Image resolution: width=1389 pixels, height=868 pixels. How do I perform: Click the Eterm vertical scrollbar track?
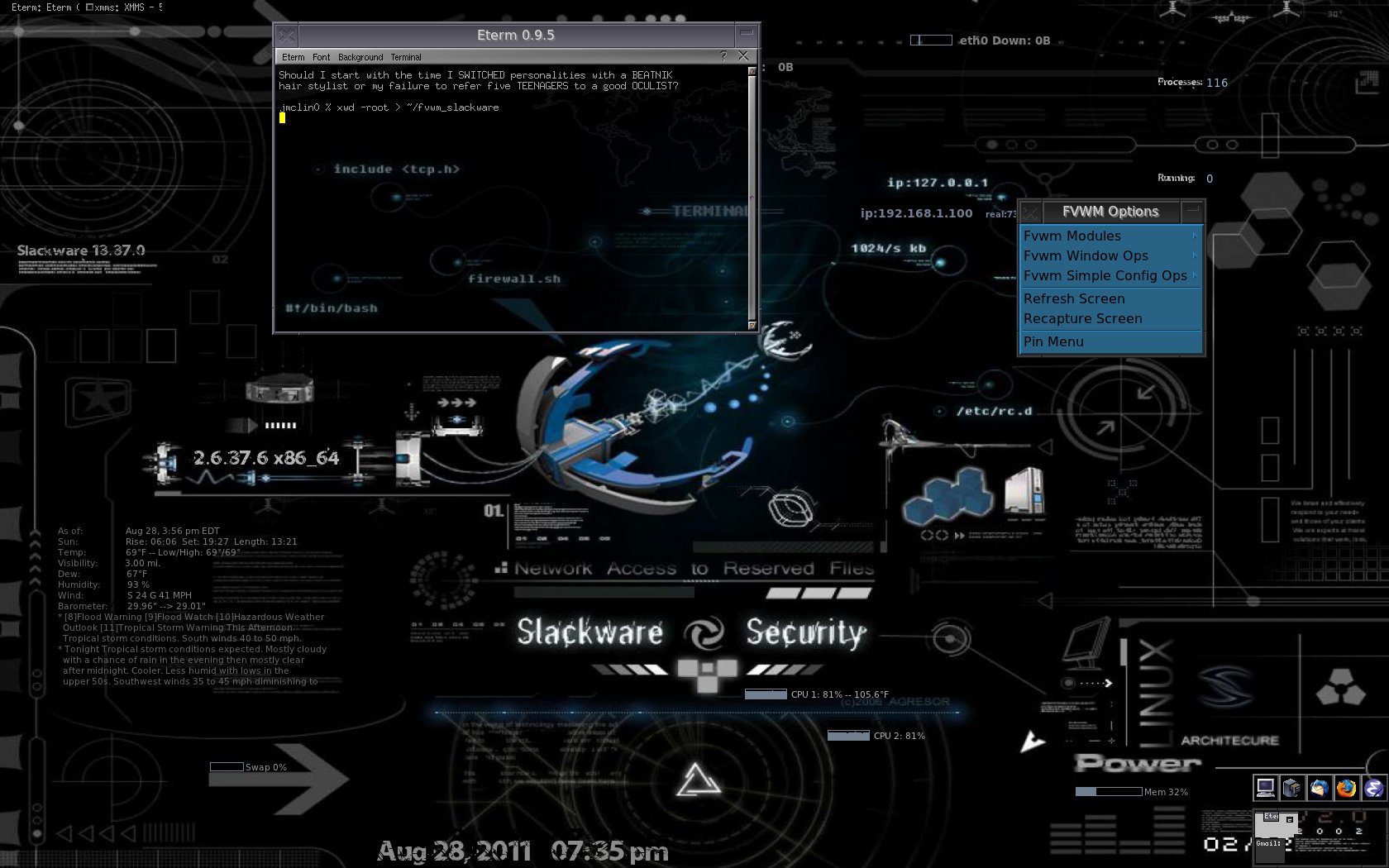[752, 198]
